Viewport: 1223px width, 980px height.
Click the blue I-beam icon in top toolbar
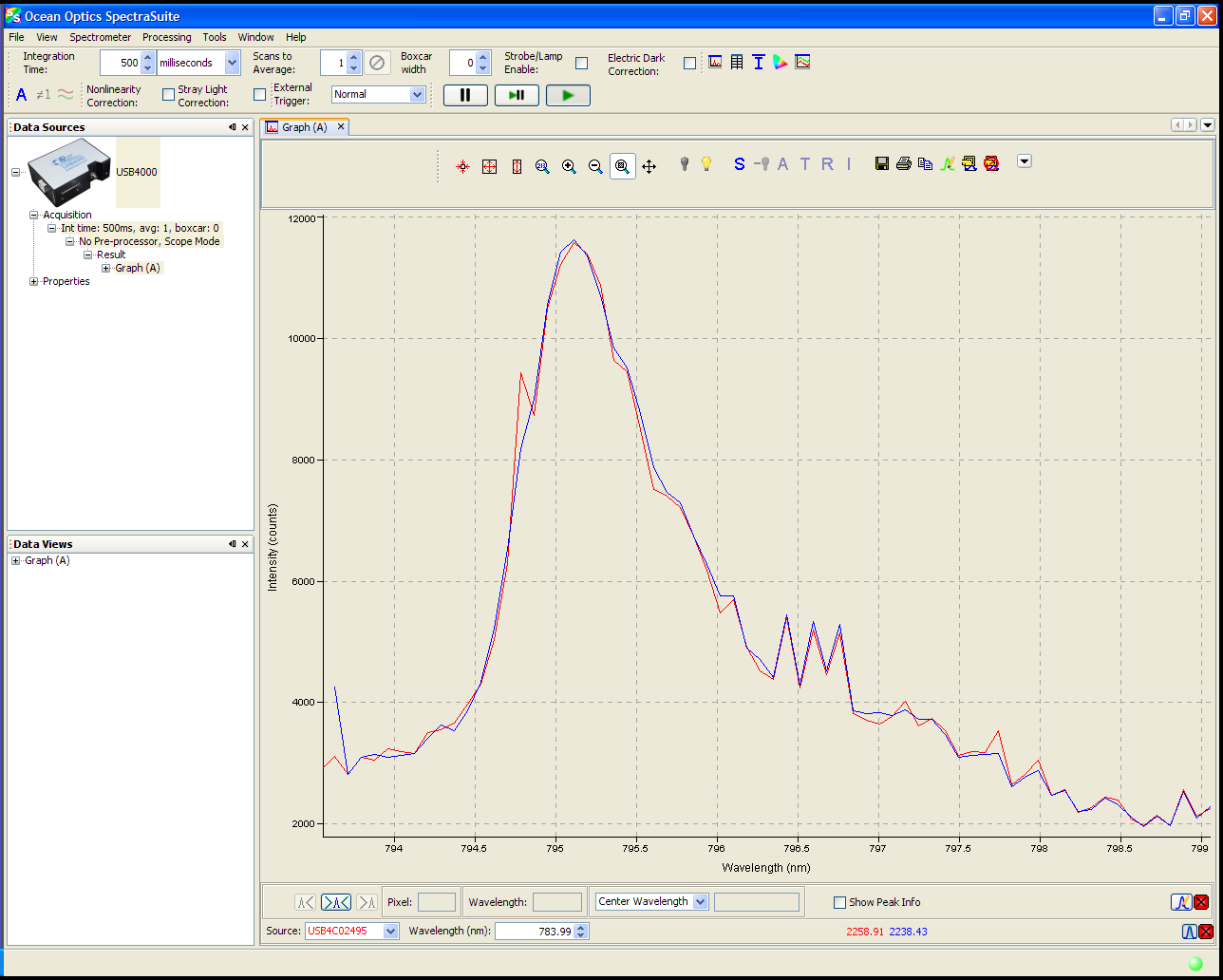point(759,62)
